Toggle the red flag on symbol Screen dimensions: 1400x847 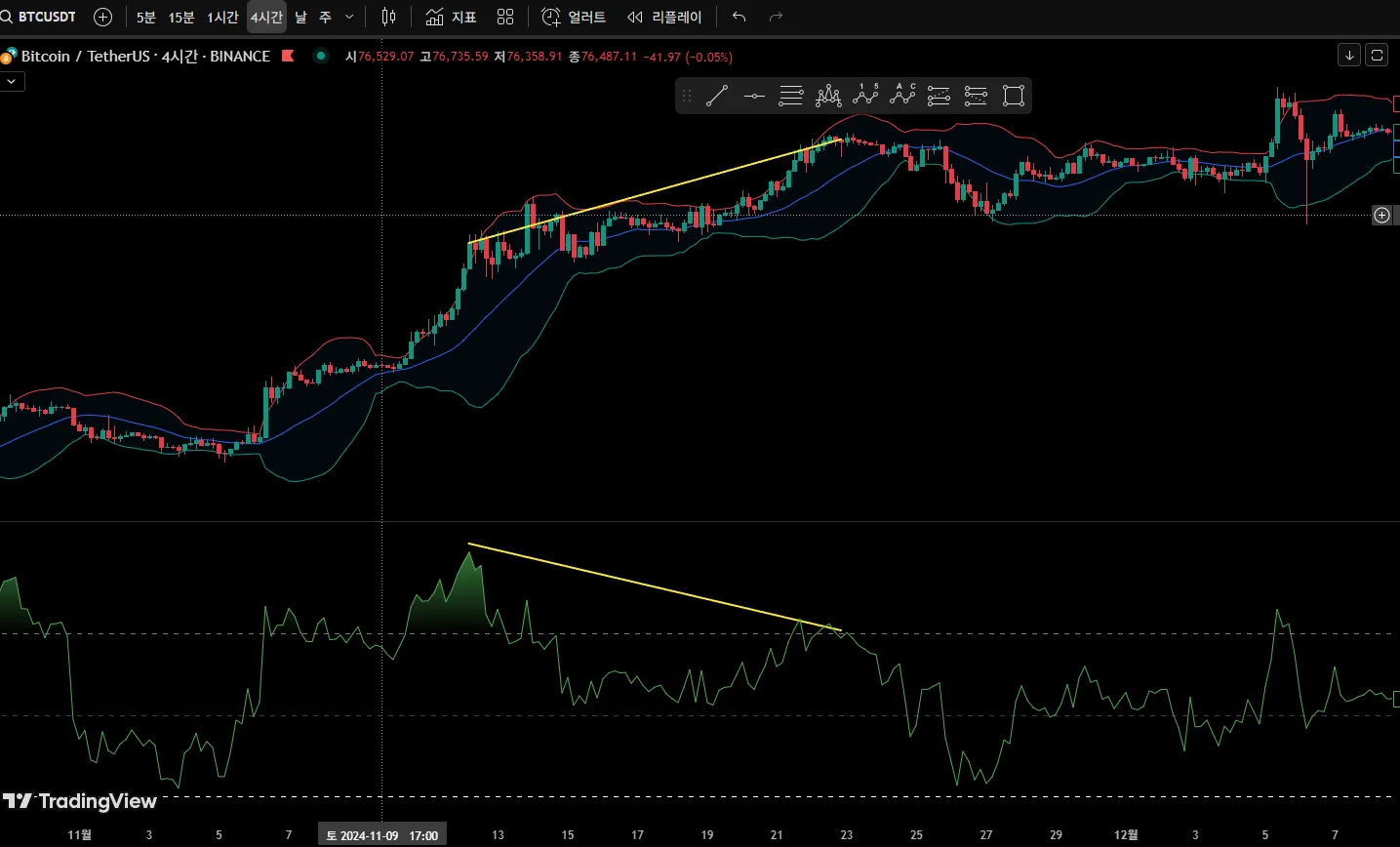click(x=288, y=56)
